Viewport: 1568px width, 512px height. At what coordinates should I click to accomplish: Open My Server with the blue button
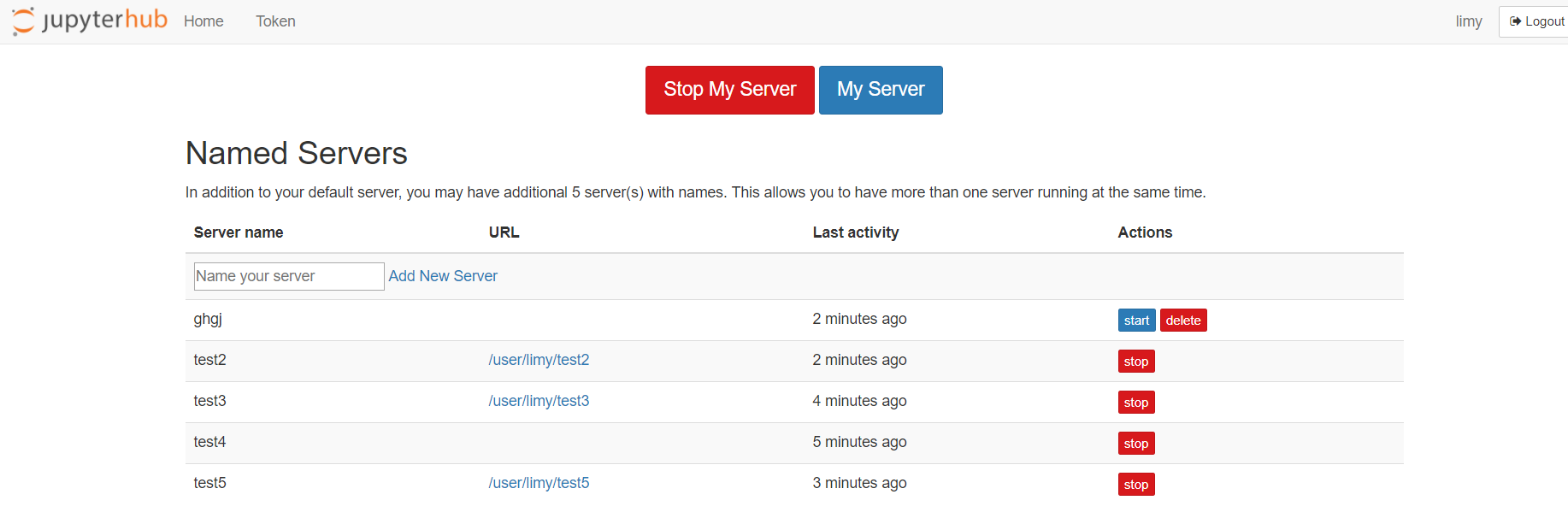pyautogui.click(x=881, y=90)
